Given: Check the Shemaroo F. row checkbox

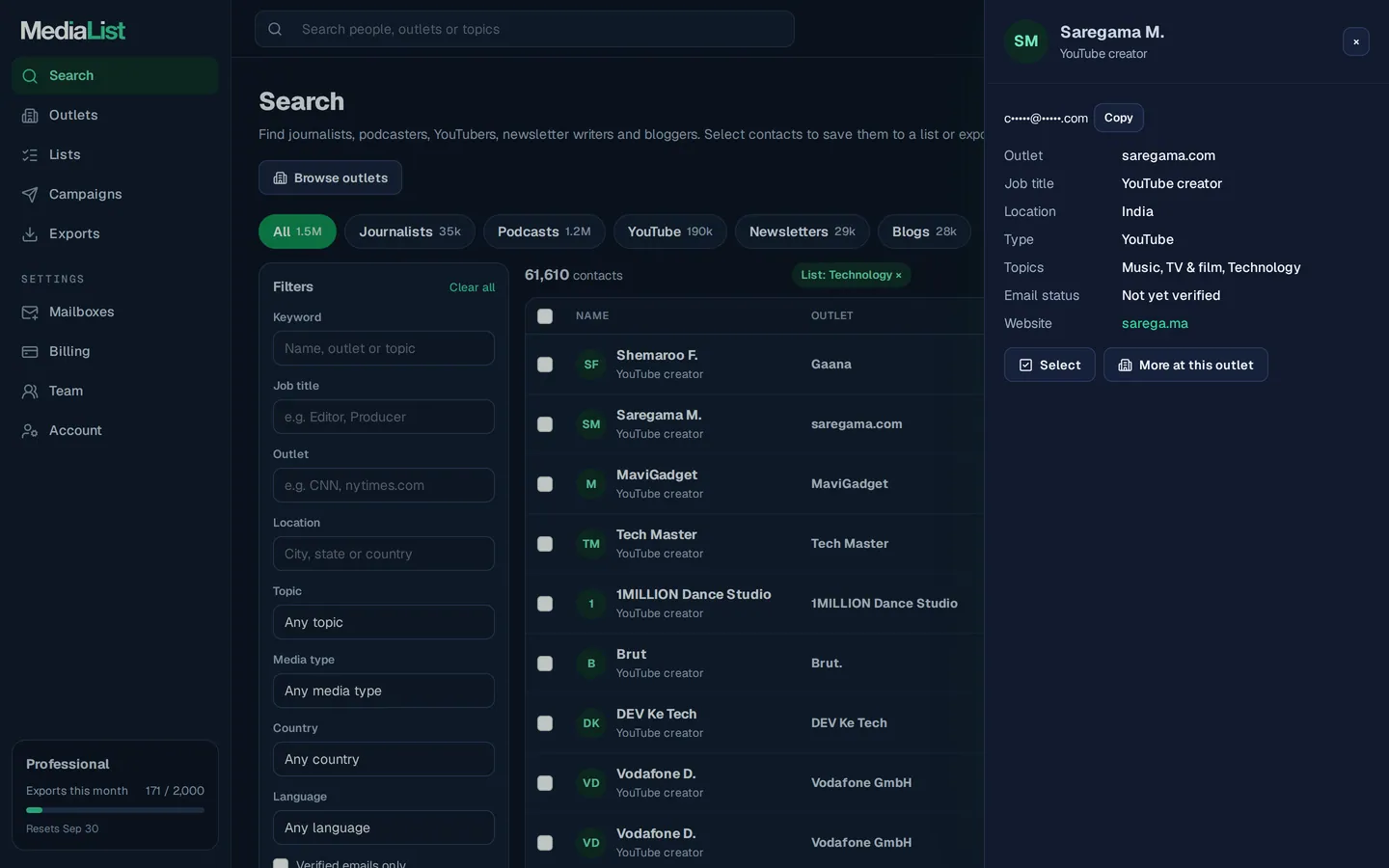Looking at the screenshot, I should [545, 365].
